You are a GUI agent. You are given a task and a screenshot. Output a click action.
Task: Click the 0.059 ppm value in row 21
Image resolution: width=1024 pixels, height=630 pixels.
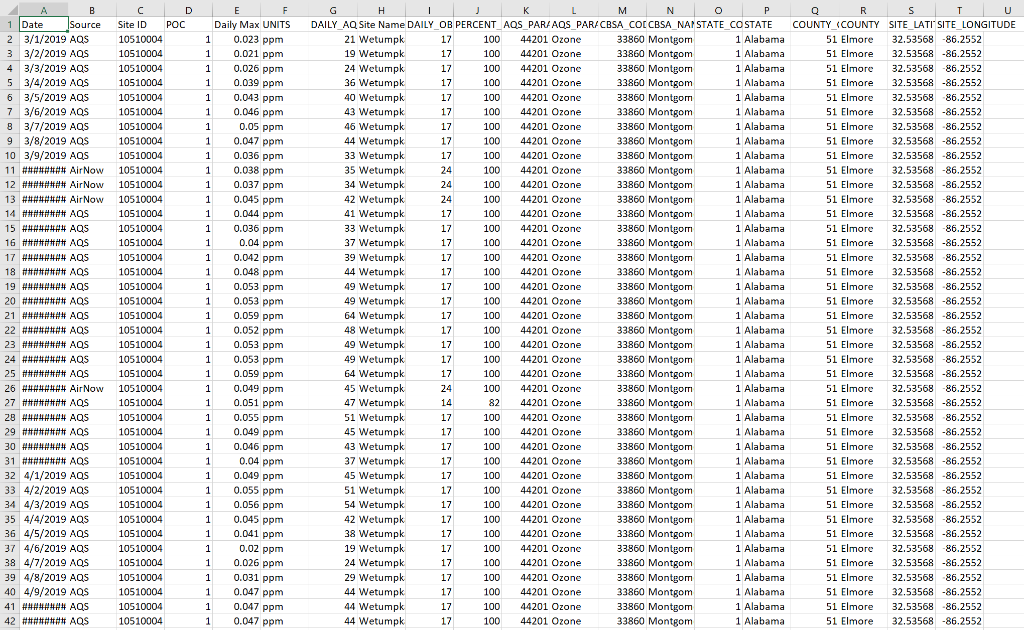click(x=243, y=315)
